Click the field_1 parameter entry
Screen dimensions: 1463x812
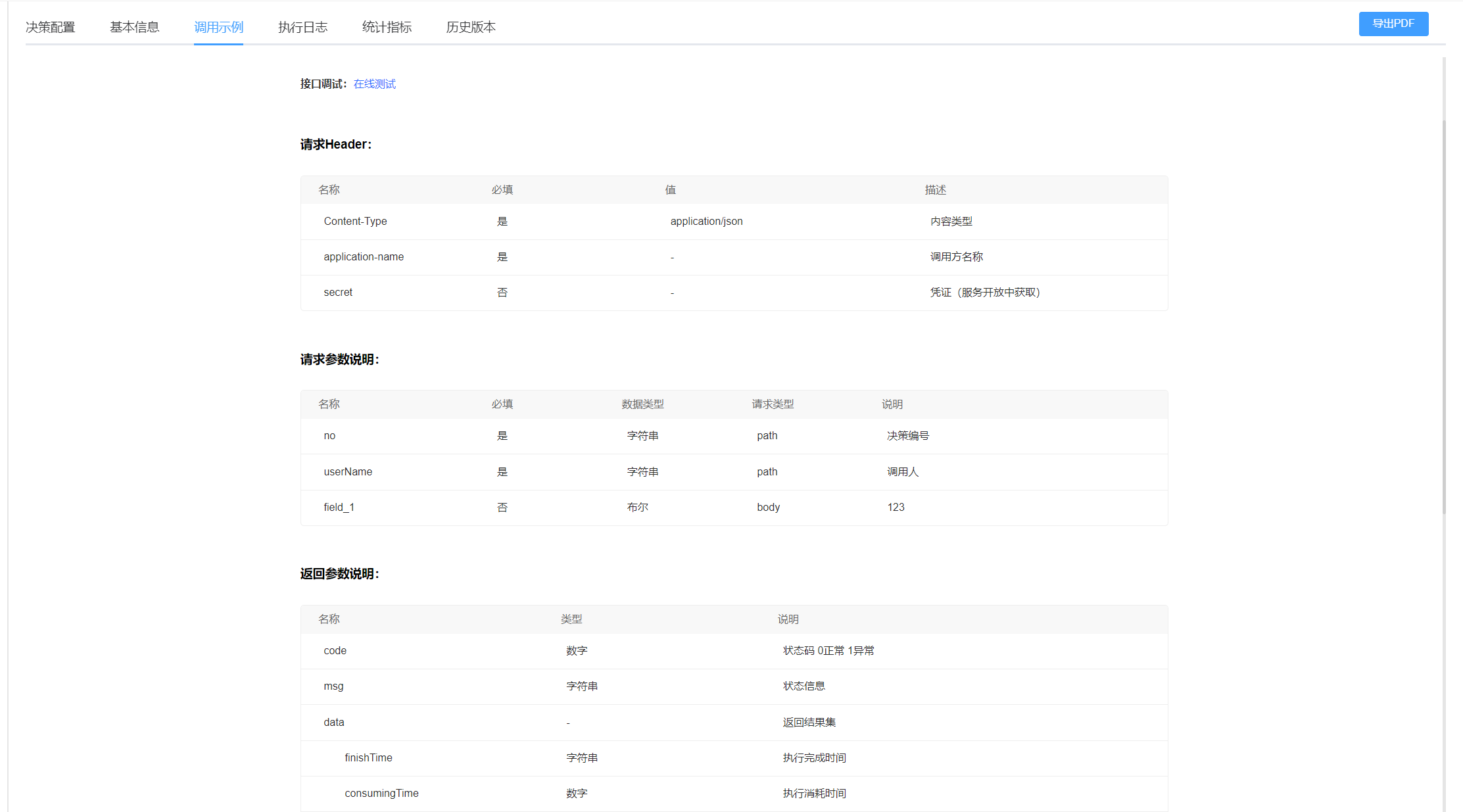click(x=339, y=507)
